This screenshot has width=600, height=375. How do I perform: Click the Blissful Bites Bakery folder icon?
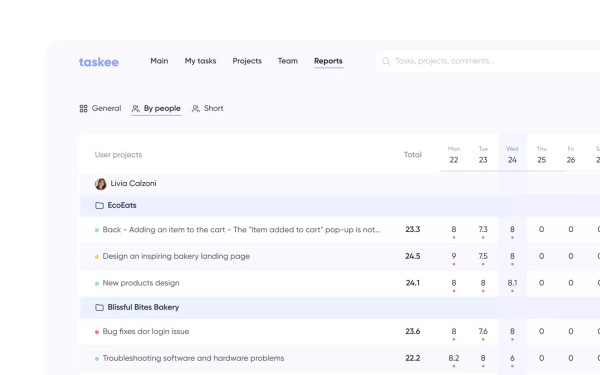(x=99, y=307)
